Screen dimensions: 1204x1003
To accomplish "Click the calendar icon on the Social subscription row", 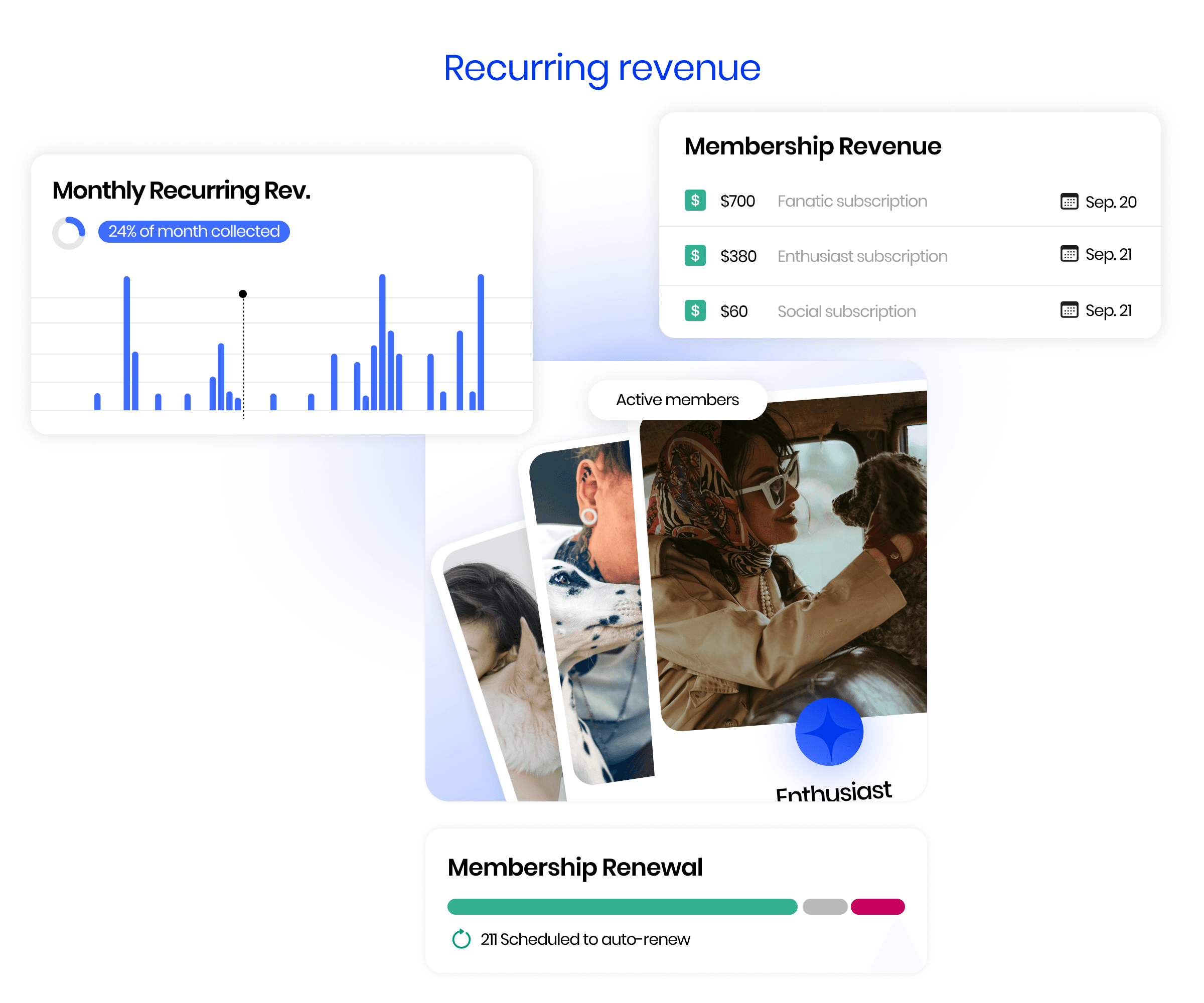I will [x=1069, y=310].
